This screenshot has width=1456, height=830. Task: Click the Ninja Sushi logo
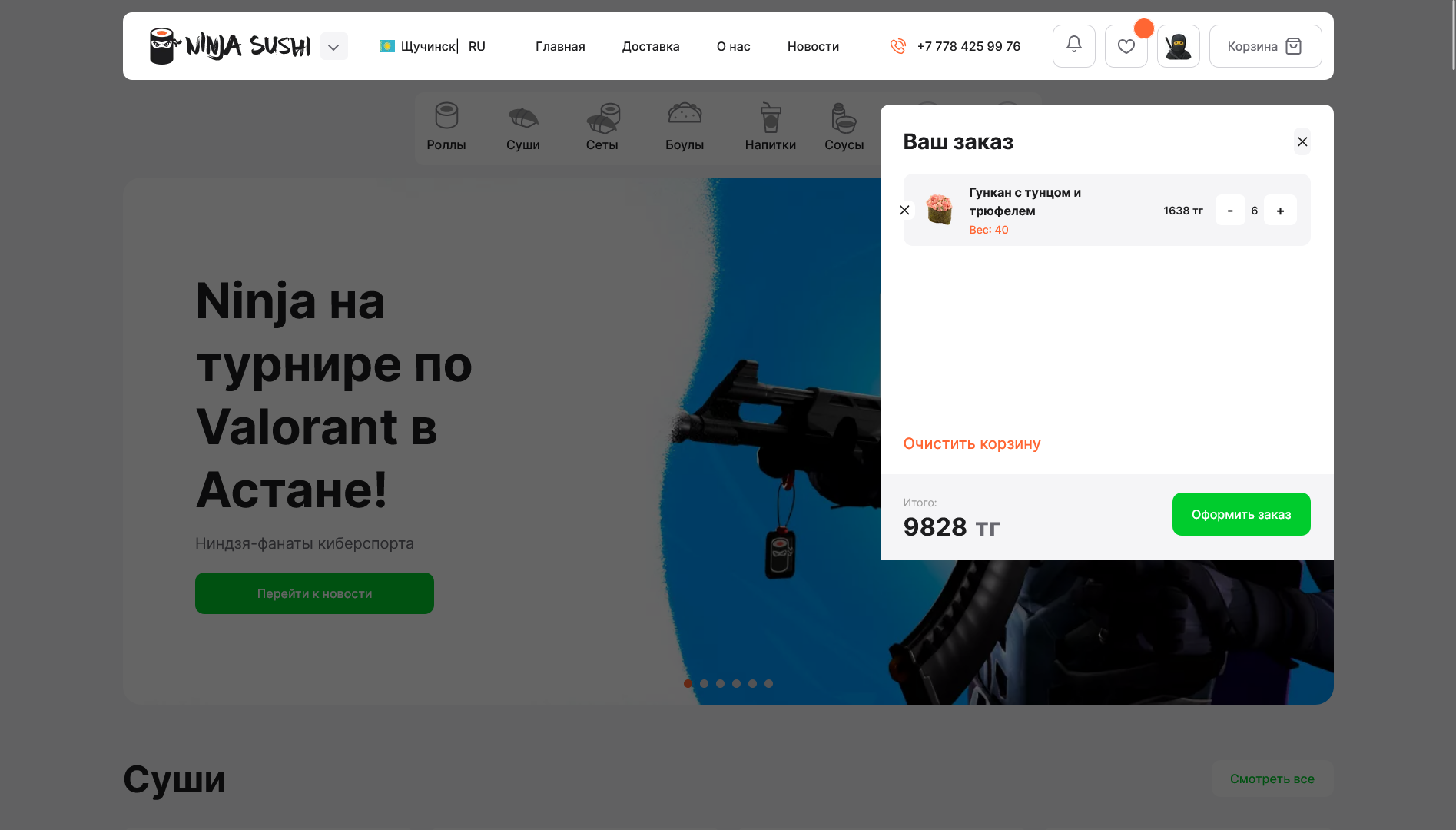[x=230, y=46]
